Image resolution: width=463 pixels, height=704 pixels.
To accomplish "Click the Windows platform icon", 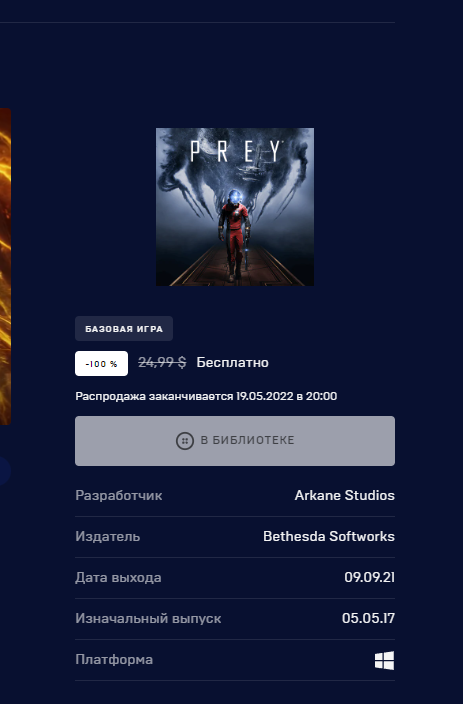I will (384, 660).
